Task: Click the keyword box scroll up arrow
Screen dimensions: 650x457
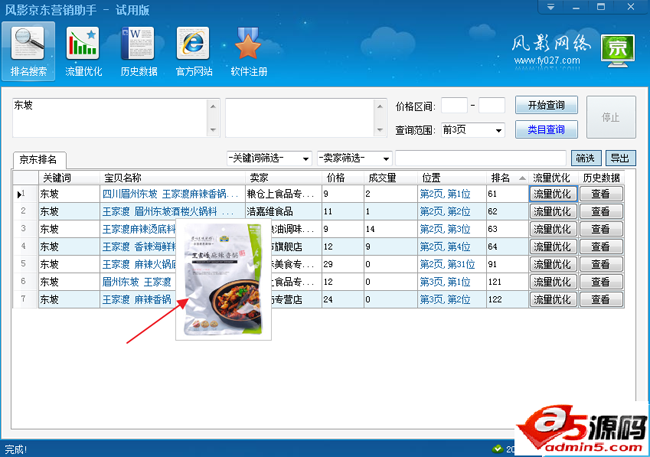Action: [213, 106]
